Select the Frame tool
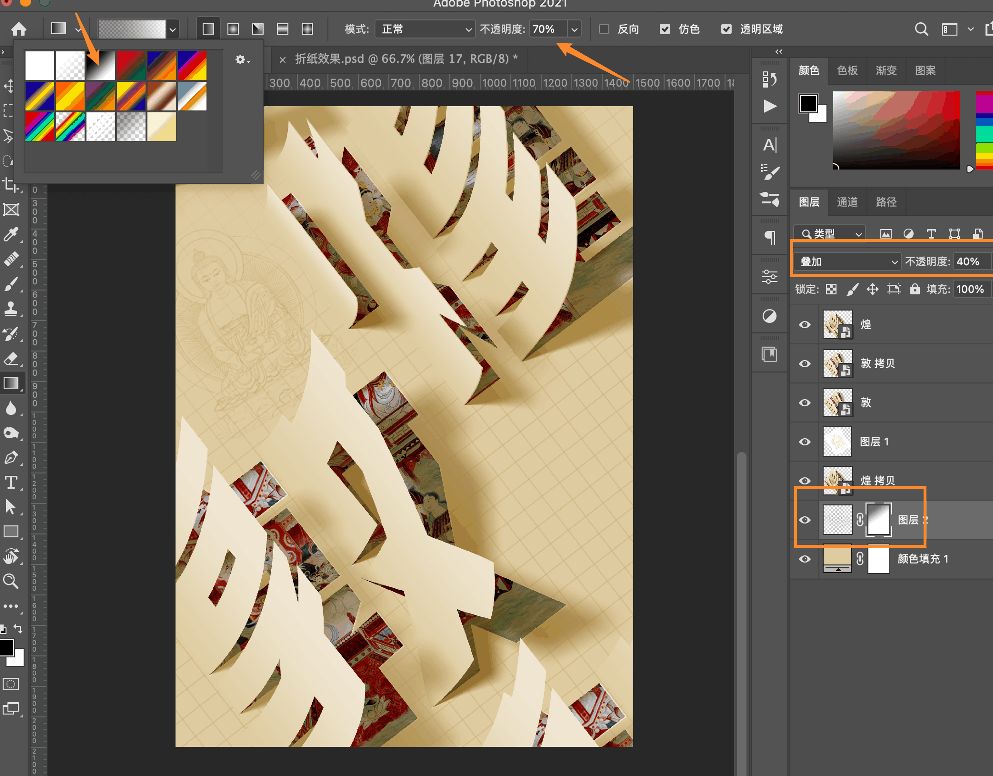 point(11,210)
